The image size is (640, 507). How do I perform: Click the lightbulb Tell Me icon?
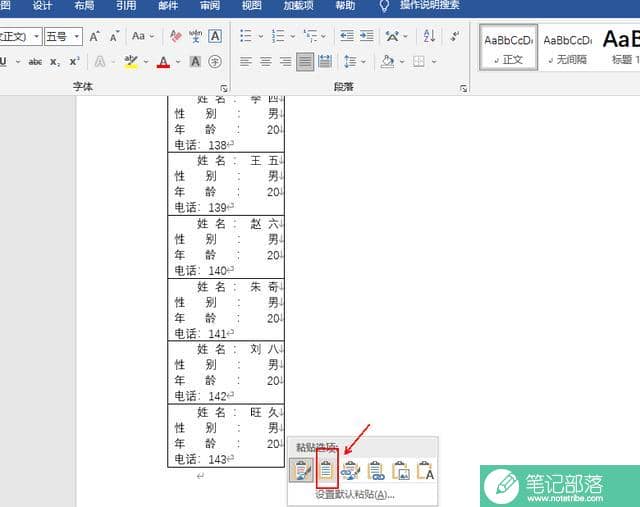384,6
